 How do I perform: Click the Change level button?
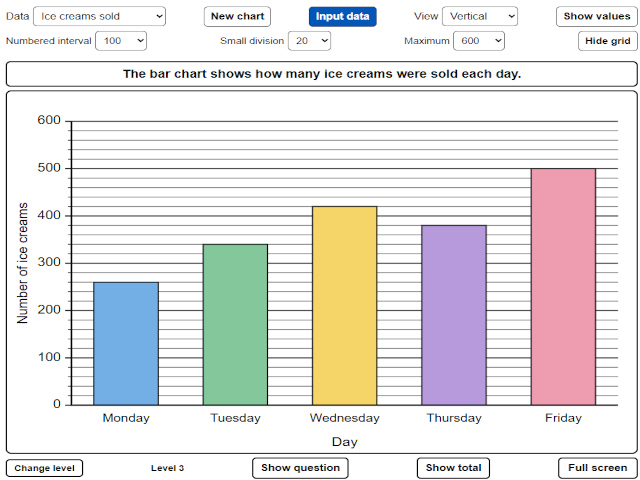[x=44, y=468]
